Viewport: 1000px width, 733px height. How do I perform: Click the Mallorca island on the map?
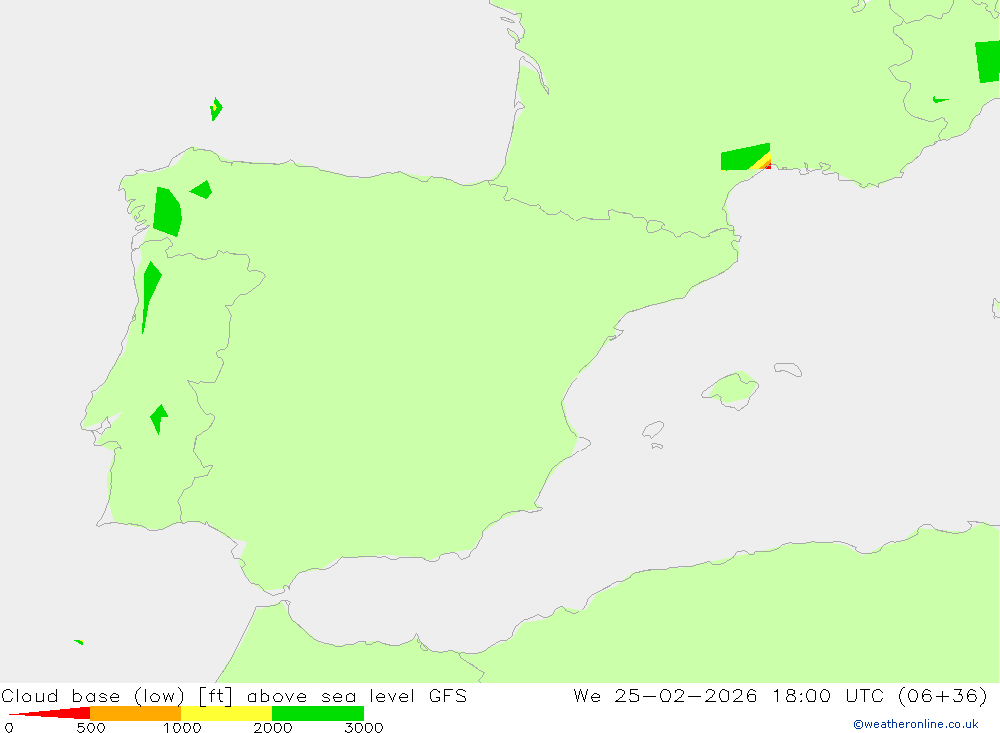pyautogui.click(x=731, y=390)
